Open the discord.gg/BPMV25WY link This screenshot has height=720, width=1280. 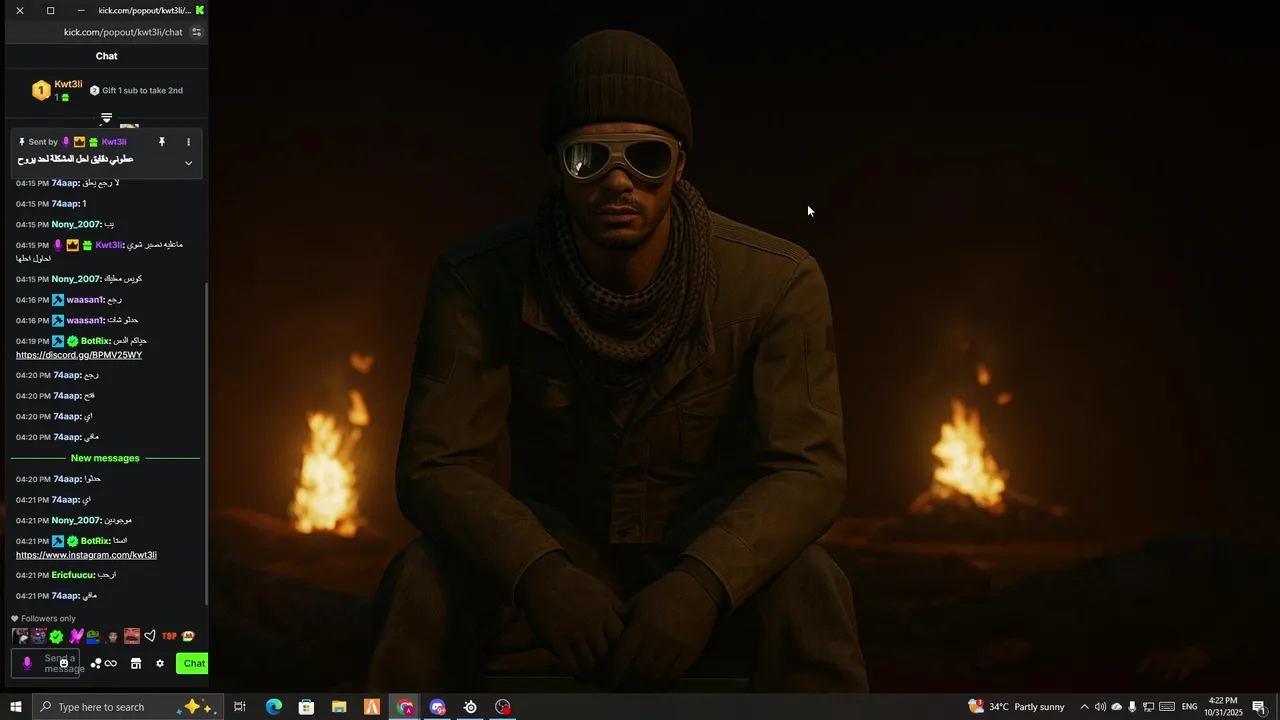pos(79,355)
